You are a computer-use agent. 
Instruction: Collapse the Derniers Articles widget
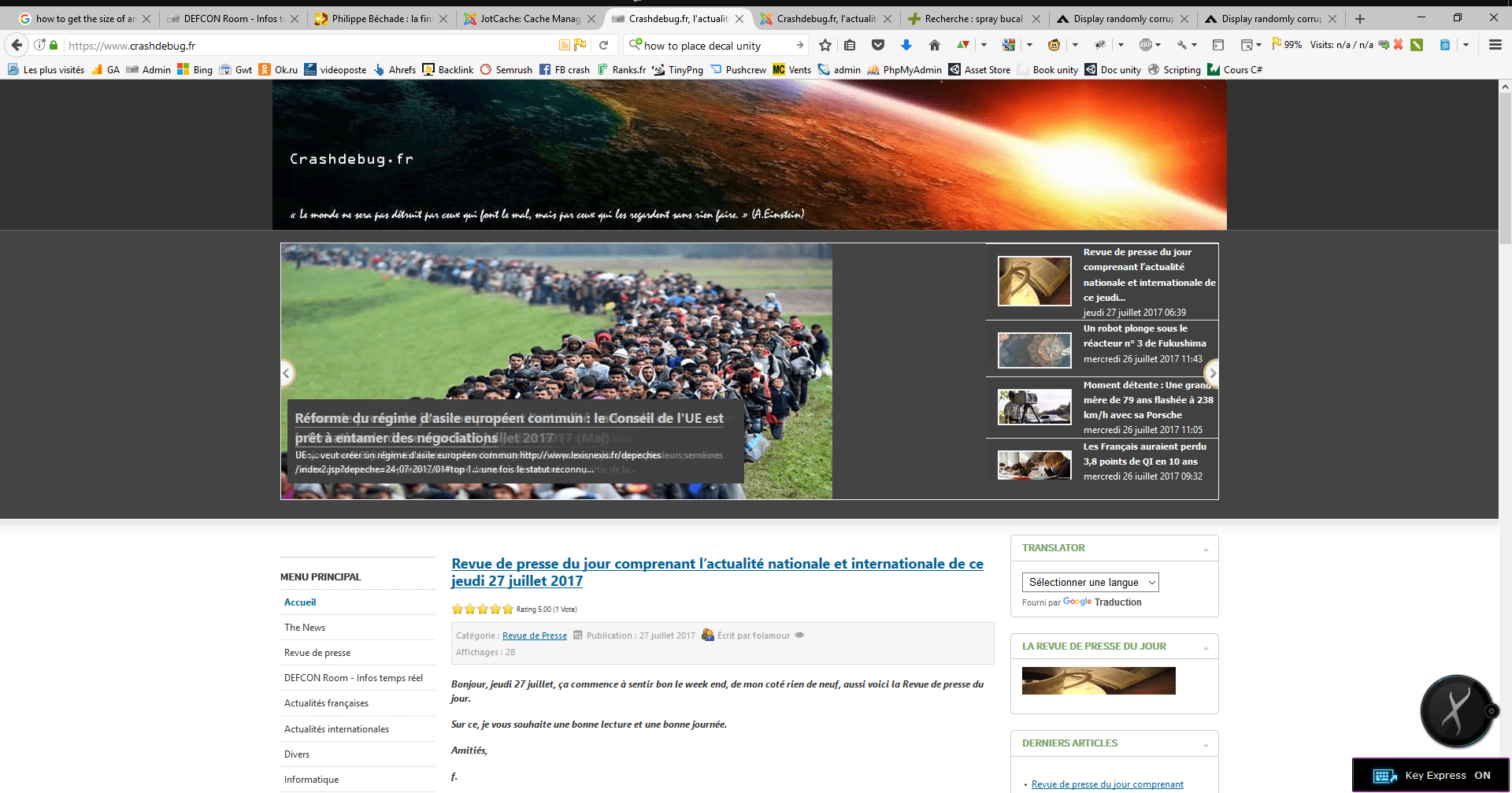click(x=1206, y=744)
